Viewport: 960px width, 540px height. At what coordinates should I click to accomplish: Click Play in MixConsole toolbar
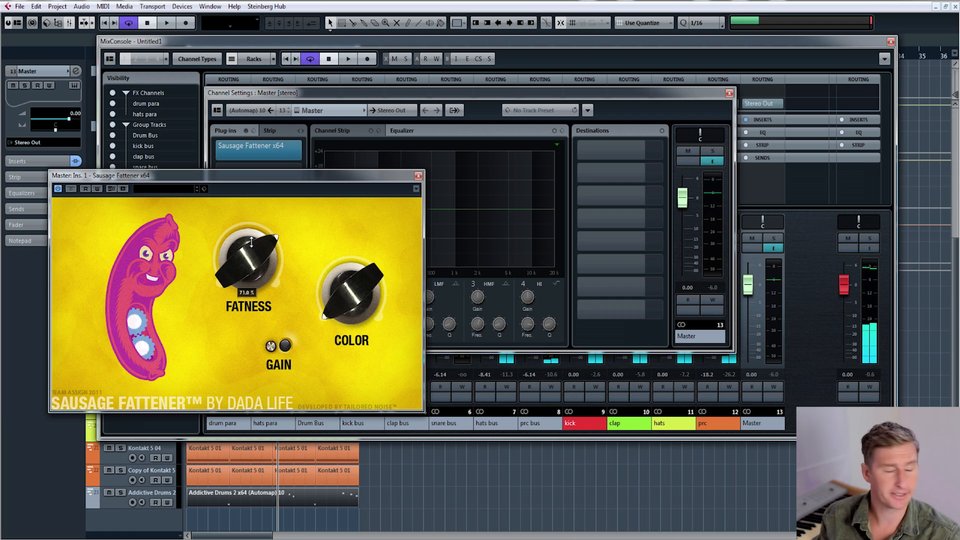pyautogui.click(x=348, y=59)
